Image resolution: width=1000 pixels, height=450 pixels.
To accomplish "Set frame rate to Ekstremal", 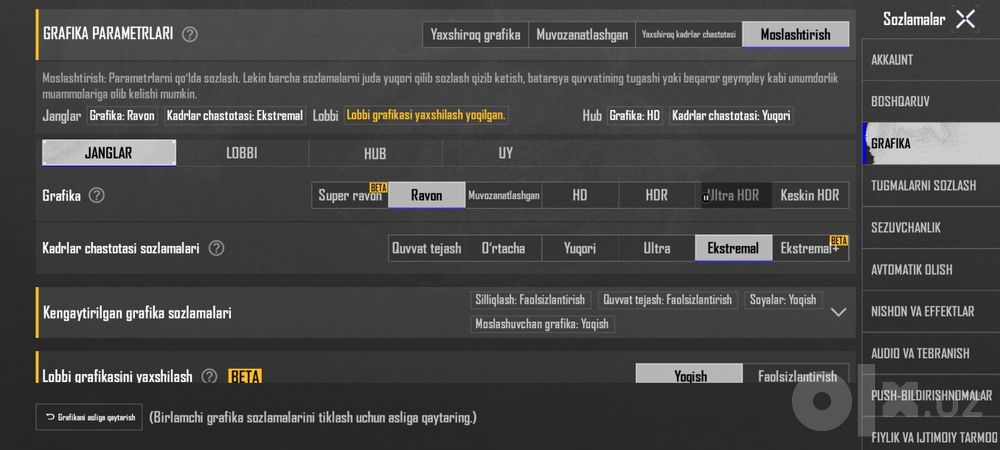I will (x=733, y=248).
